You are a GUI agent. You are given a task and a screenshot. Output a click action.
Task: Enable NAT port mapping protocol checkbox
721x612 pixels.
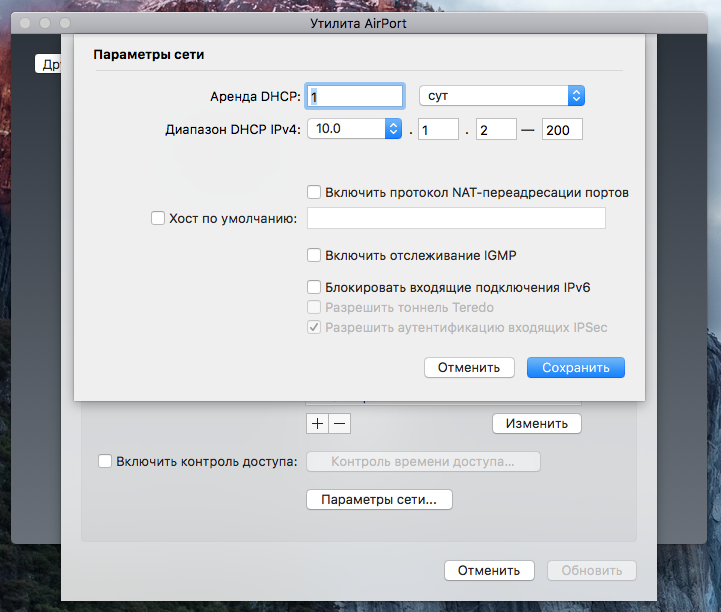click(x=314, y=192)
